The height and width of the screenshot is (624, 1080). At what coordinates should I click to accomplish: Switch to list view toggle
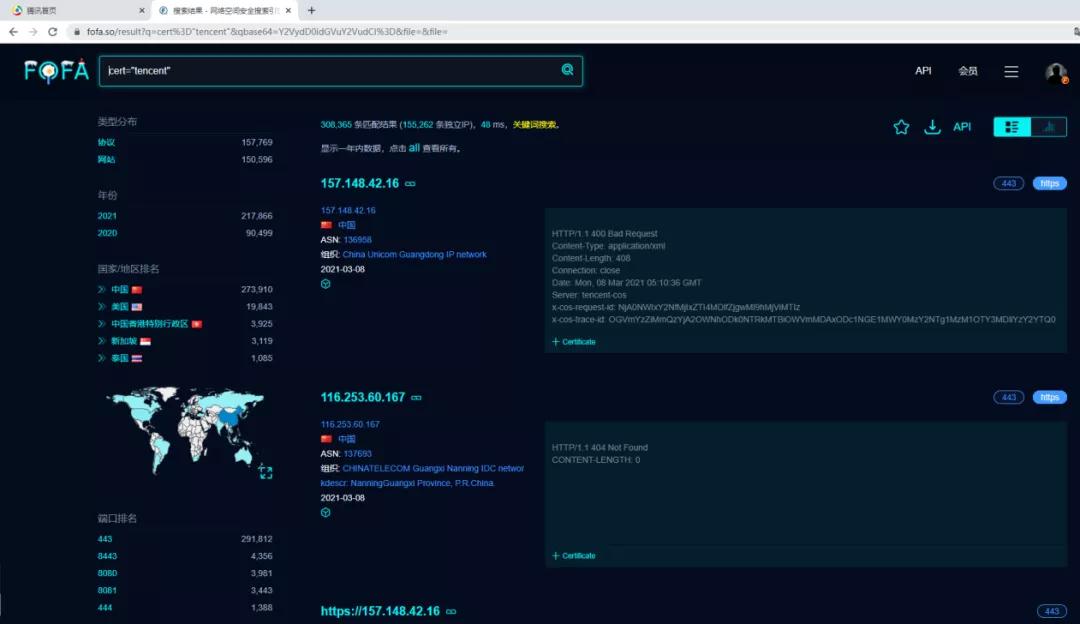1012,127
